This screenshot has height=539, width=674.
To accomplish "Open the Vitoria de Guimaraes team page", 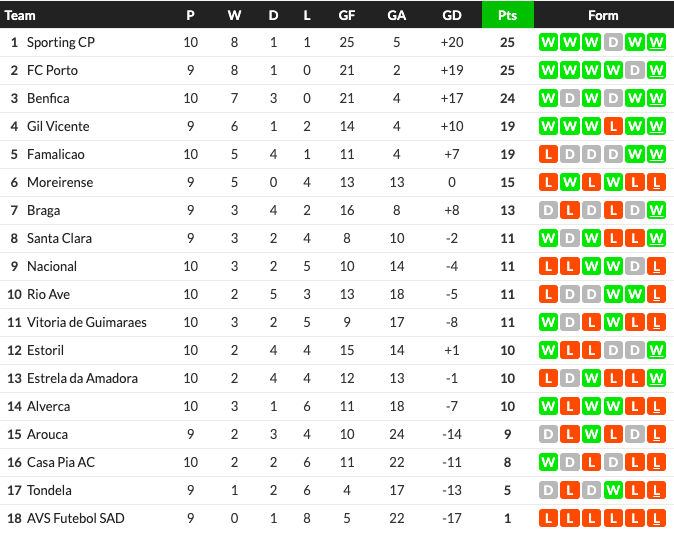I will pyautogui.click(x=87, y=323).
